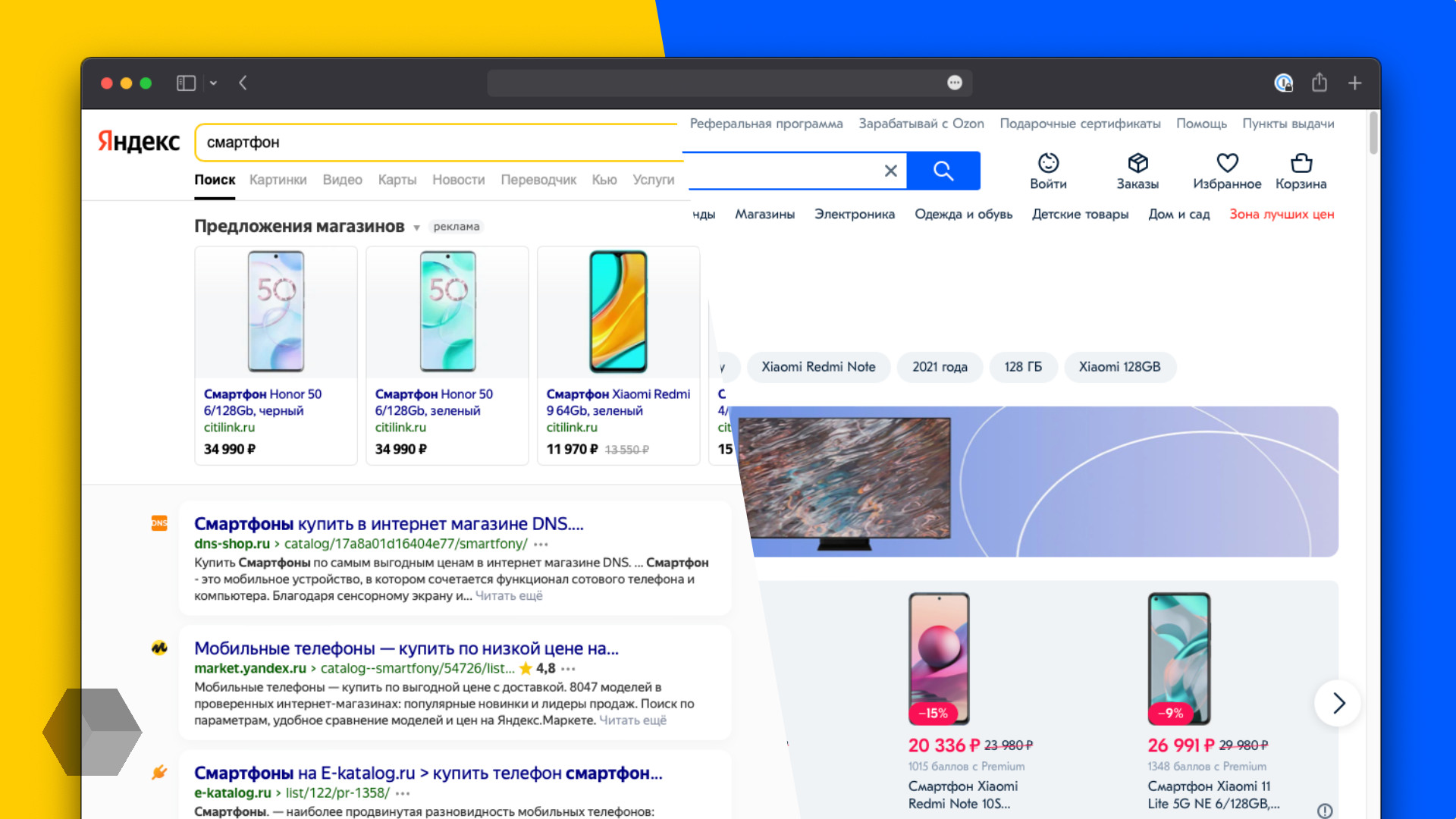Expand Читать ещё in the market.yandex snippet

pyautogui.click(x=633, y=720)
